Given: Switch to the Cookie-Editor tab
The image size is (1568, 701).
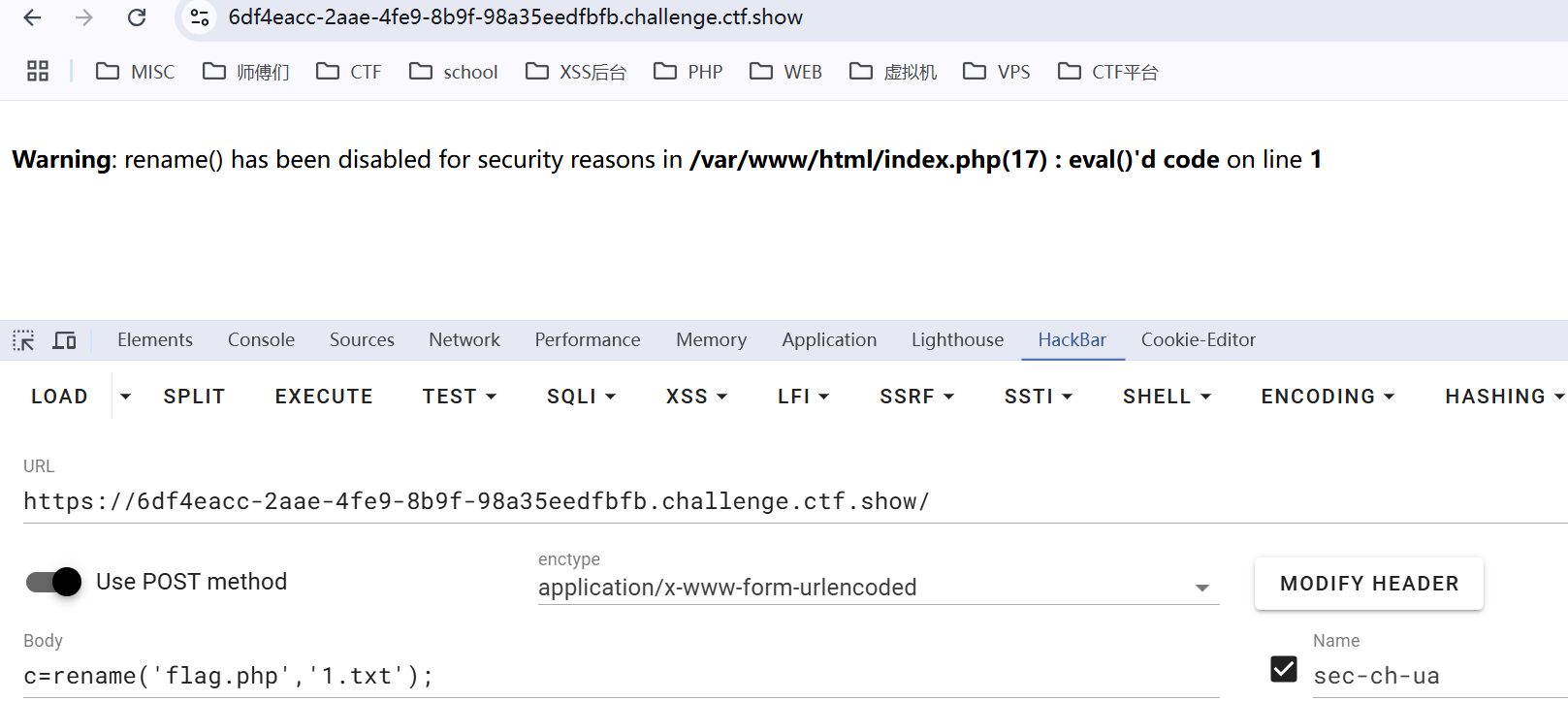Looking at the screenshot, I should [1198, 340].
